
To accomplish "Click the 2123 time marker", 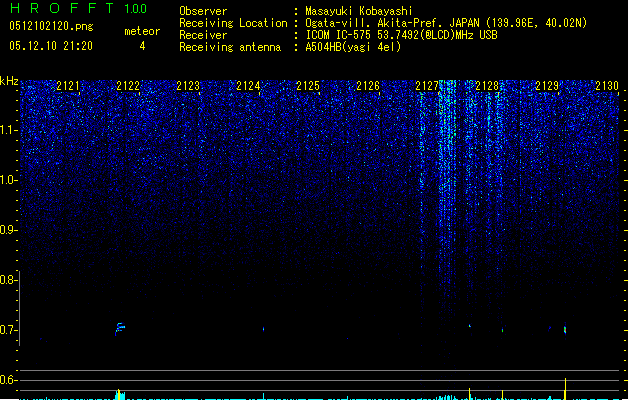I will [x=188, y=85].
